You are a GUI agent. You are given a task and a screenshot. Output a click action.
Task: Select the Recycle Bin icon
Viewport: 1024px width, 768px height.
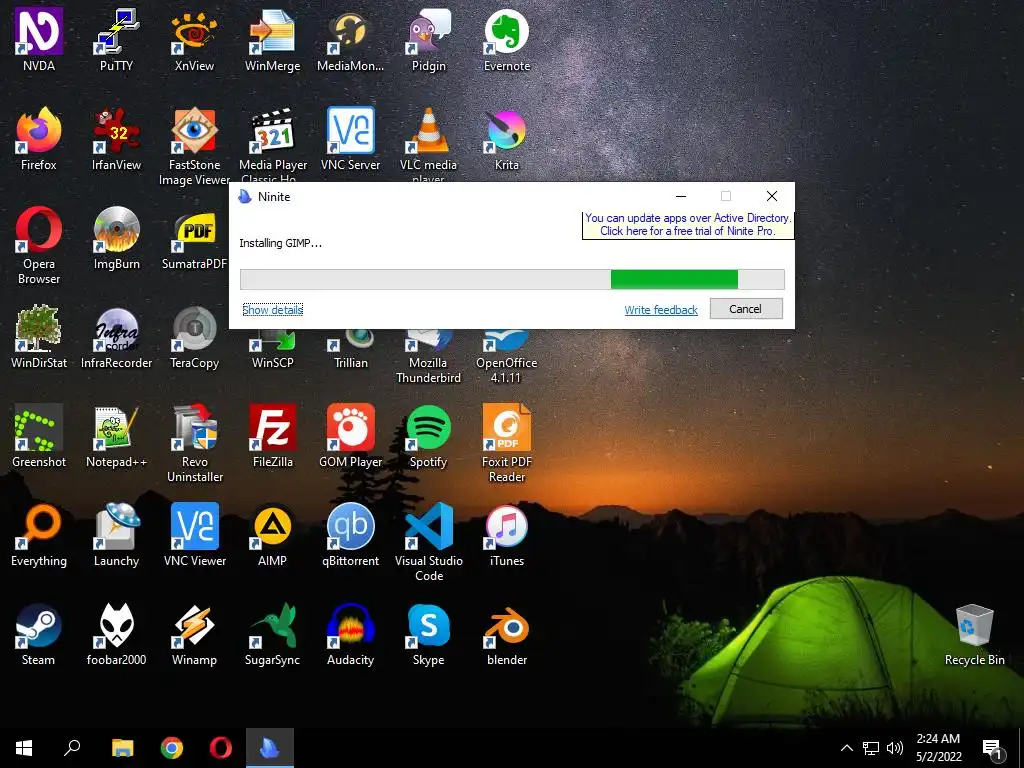click(x=974, y=626)
